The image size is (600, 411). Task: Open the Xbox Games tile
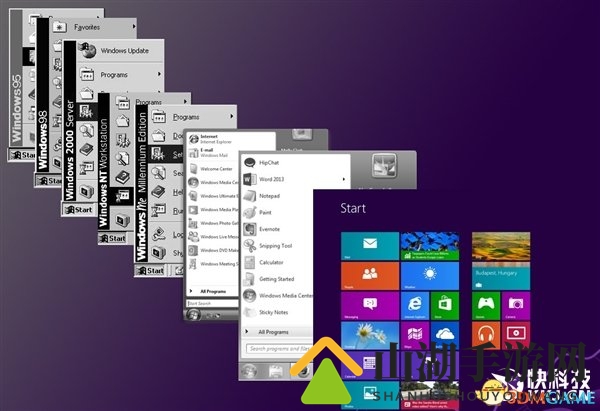click(486, 306)
